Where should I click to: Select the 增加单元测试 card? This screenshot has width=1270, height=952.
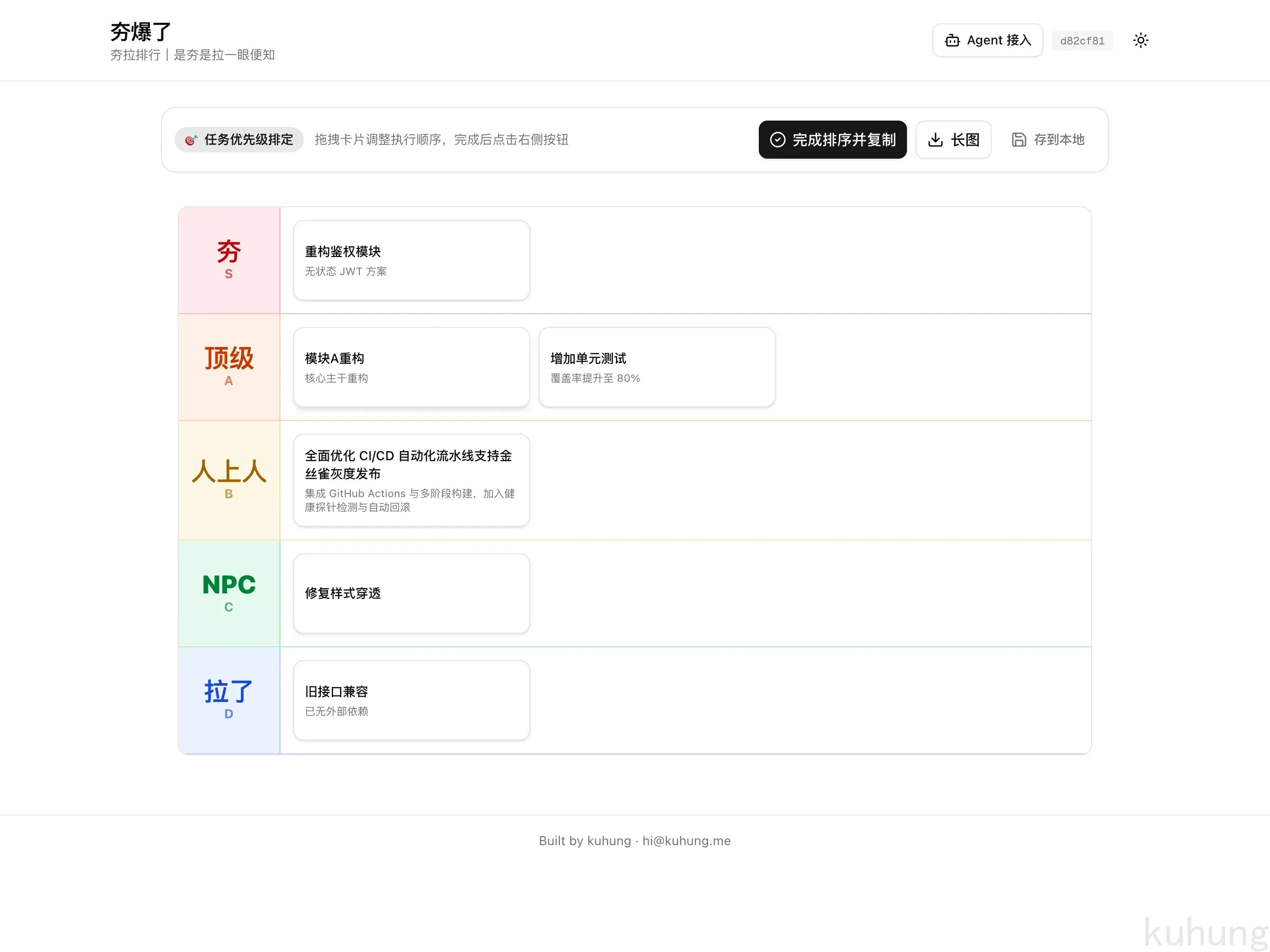tap(657, 367)
